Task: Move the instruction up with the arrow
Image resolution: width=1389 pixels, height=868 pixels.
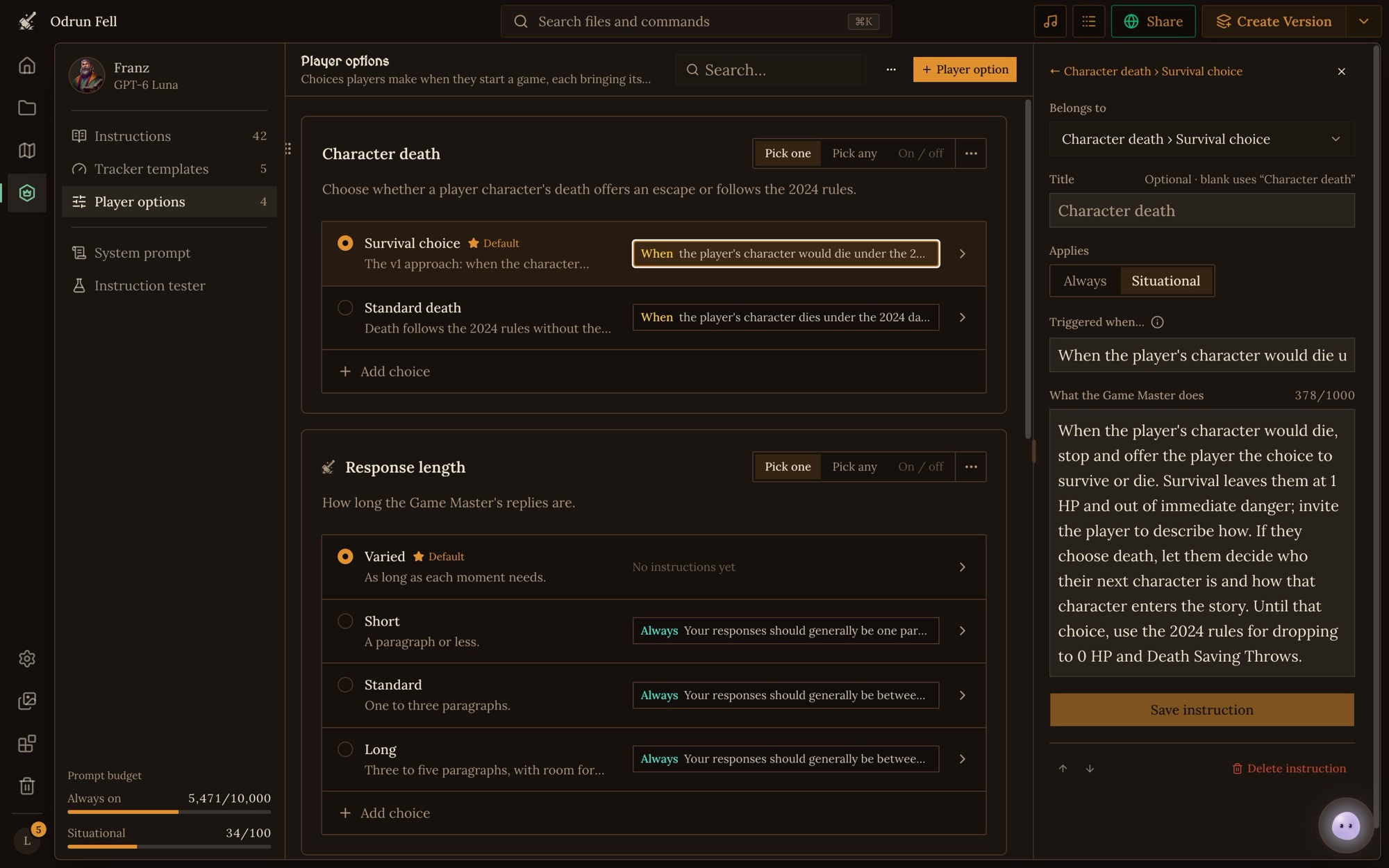Action: click(x=1063, y=769)
